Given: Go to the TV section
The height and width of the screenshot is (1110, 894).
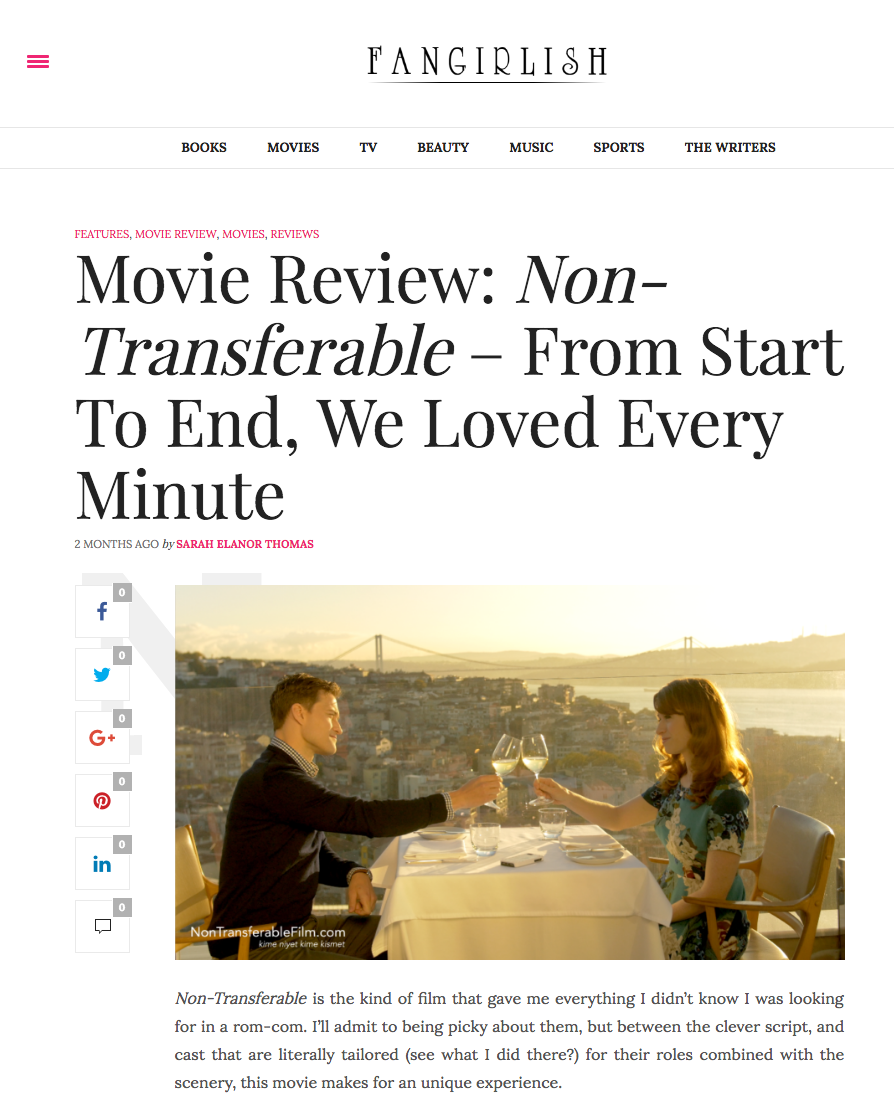Looking at the screenshot, I should coord(368,147).
